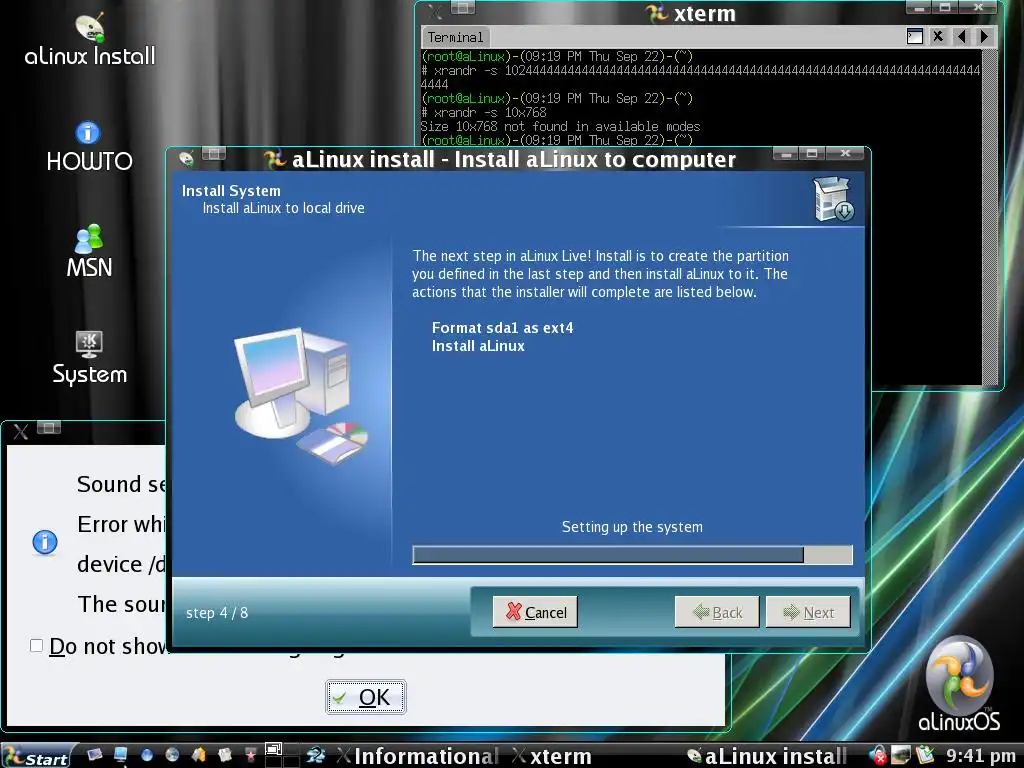Open a new terminal tab icon in xterm
The image size is (1024, 768).
(915, 37)
